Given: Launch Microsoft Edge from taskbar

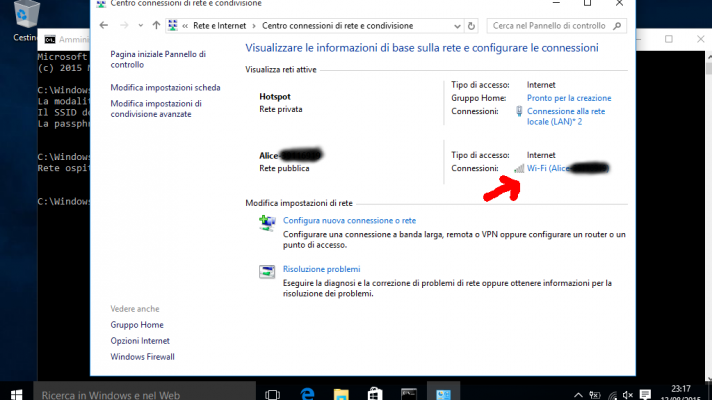Looking at the screenshot, I should point(307,394).
